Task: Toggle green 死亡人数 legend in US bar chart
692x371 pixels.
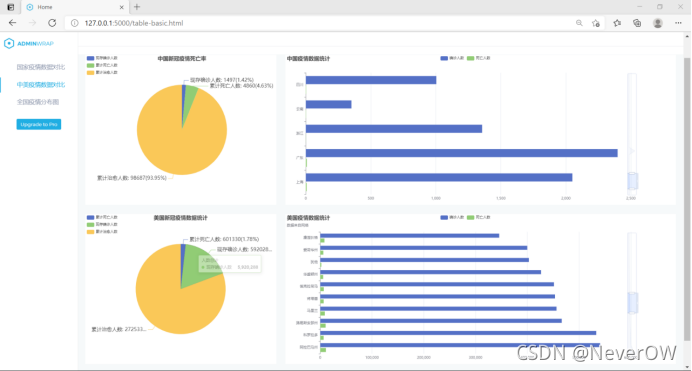Action: point(478,217)
